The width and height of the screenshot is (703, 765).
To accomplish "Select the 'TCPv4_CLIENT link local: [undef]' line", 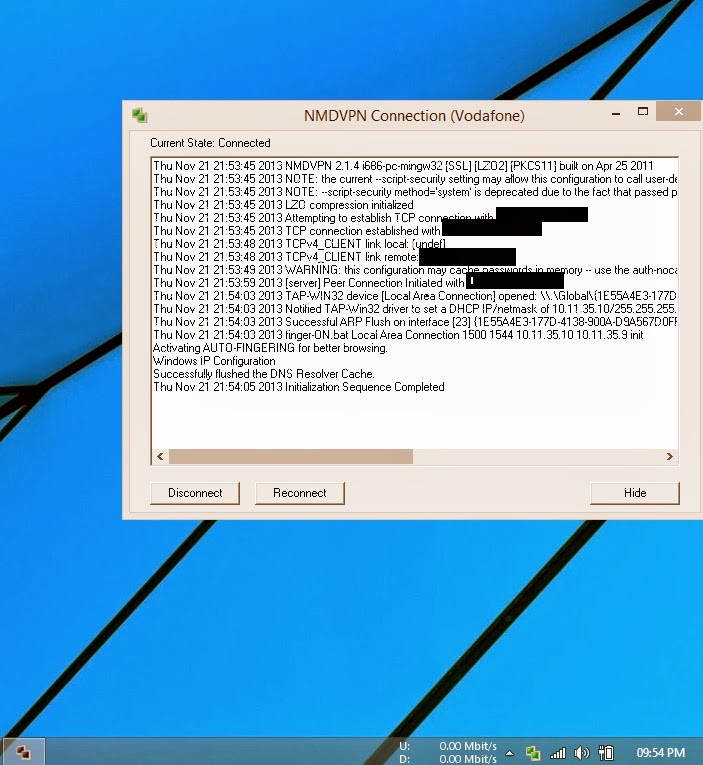I will tap(299, 244).
